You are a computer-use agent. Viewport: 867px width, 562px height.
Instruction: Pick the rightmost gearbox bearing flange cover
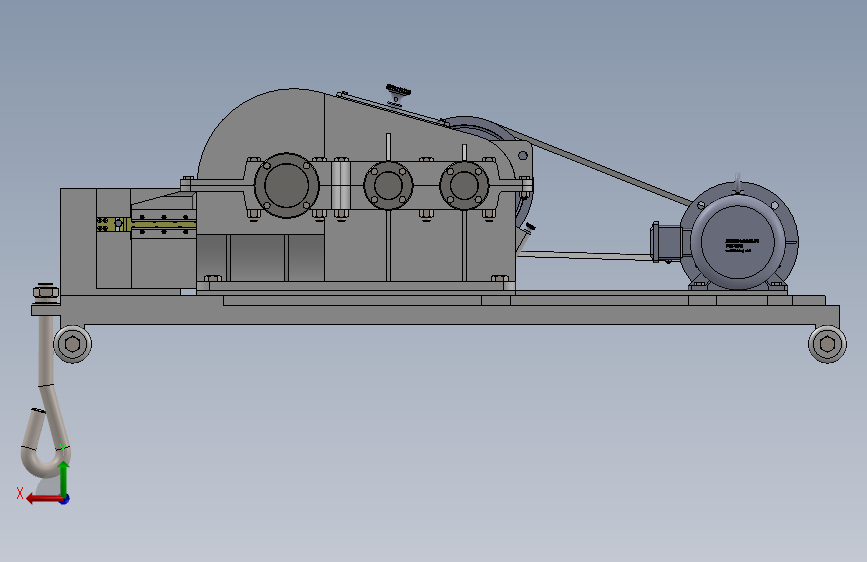pos(464,185)
